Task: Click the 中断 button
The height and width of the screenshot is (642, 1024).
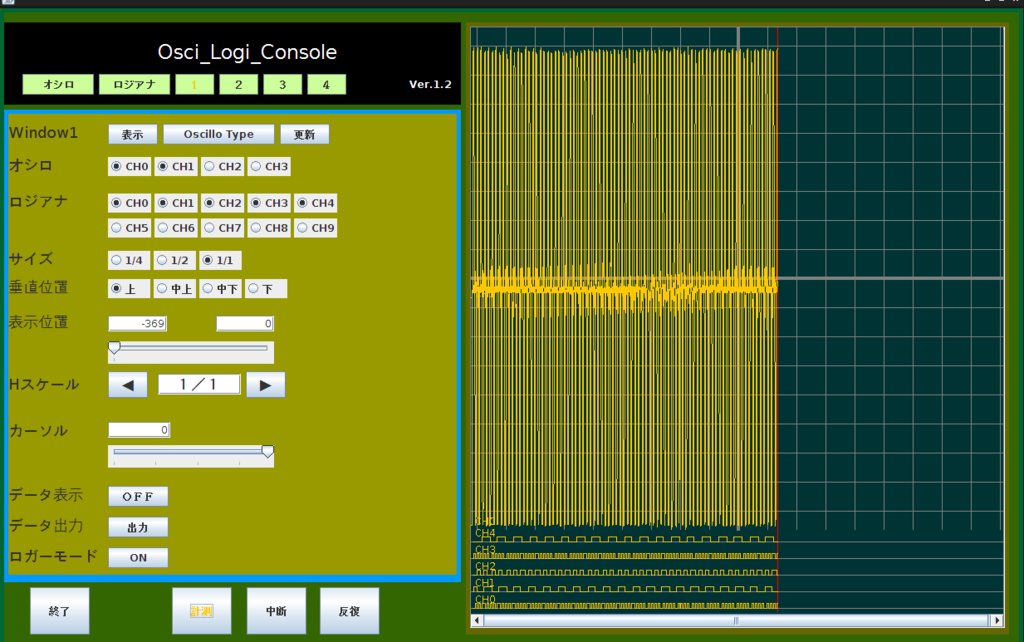Action: pyautogui.click(x=276, y=611)
